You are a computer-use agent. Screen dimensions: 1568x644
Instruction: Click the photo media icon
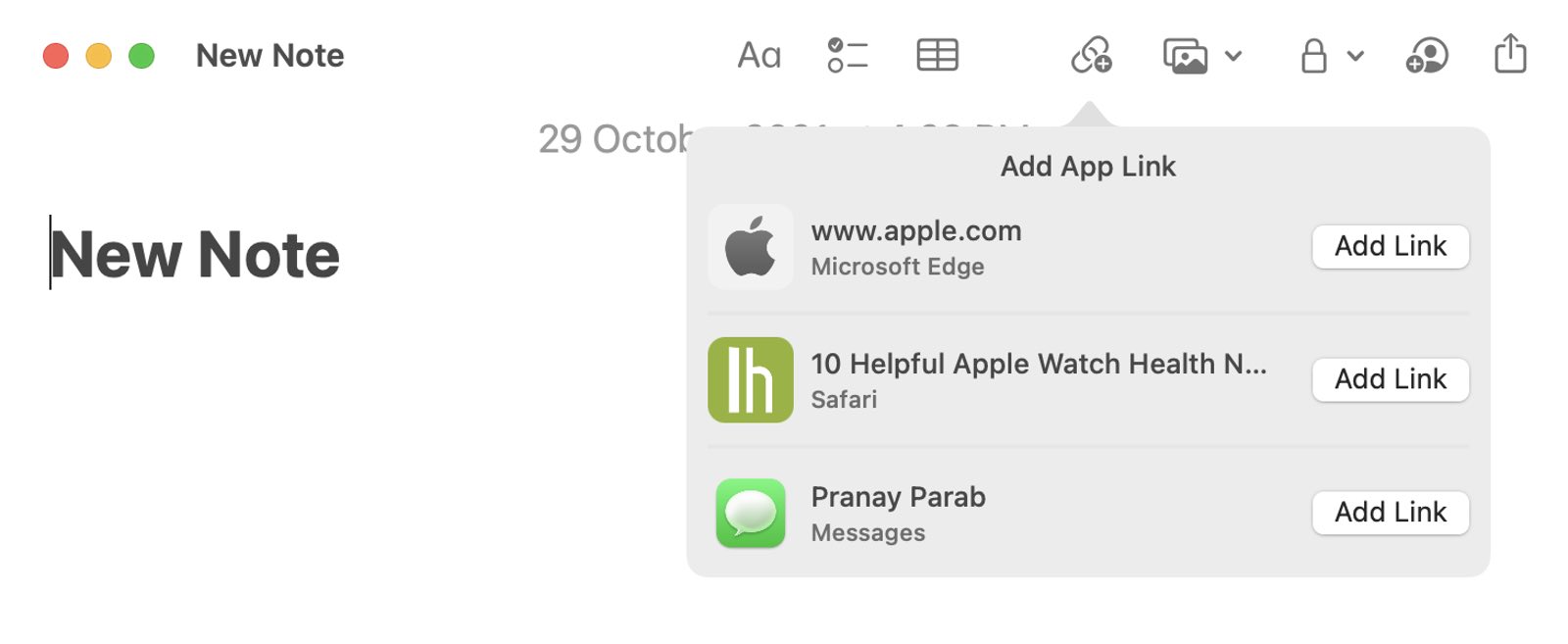pos(1185,56)
